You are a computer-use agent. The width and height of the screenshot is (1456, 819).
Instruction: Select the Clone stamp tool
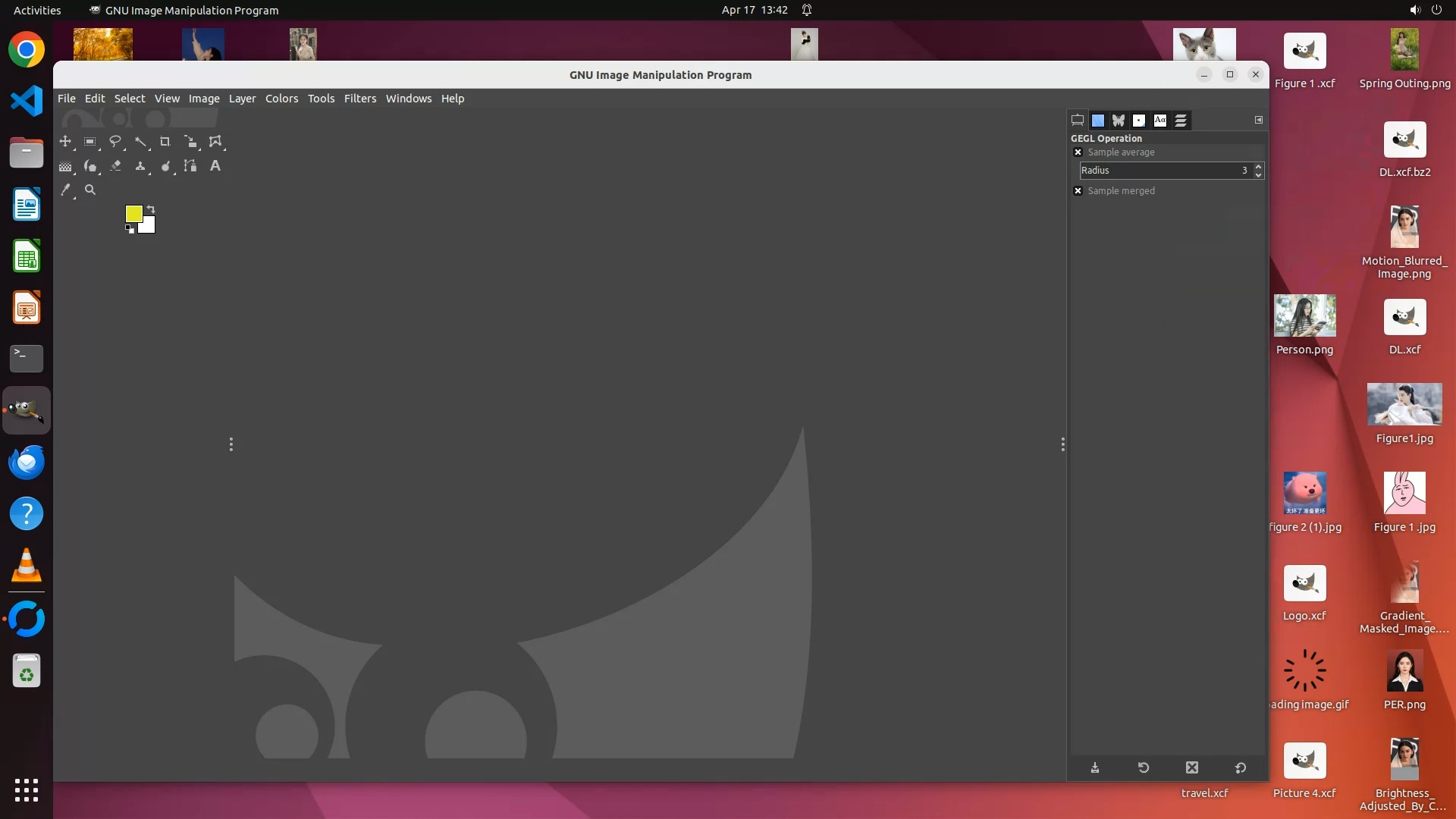pyautogui.click(x=140, y=166)
